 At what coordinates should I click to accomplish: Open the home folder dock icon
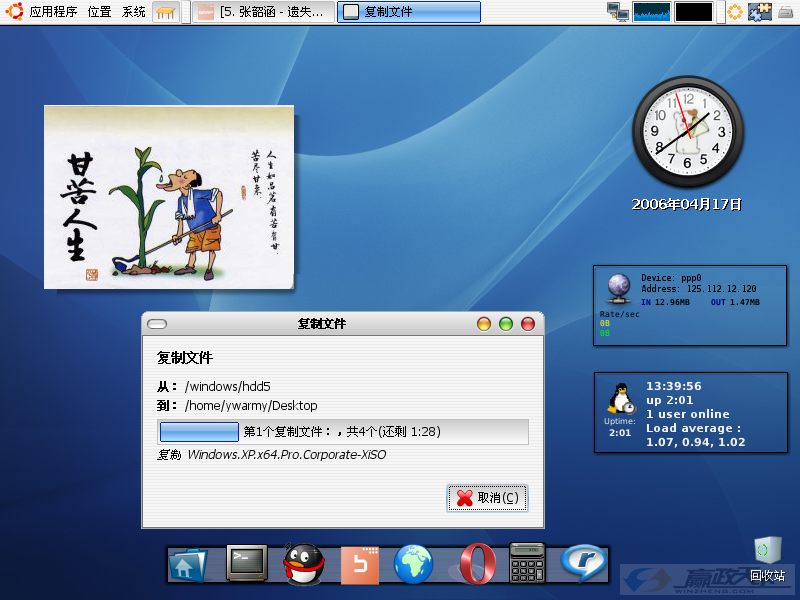point(187,565)
